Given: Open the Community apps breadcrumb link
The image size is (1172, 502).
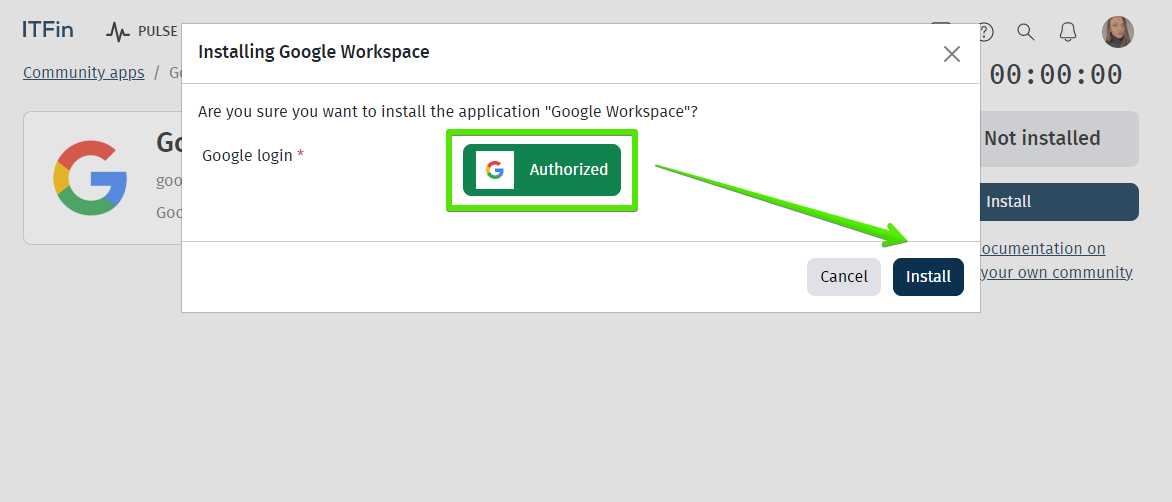Looking at the screenshot, I should click(x=84, y=72).
